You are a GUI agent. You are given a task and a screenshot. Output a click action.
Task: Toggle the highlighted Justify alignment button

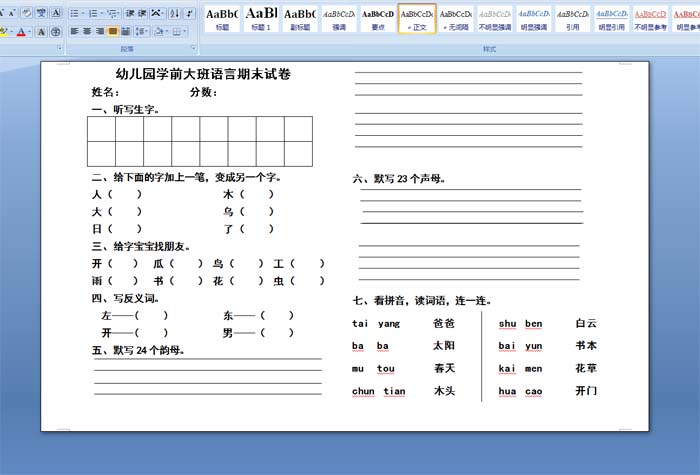tap(113, 31)
